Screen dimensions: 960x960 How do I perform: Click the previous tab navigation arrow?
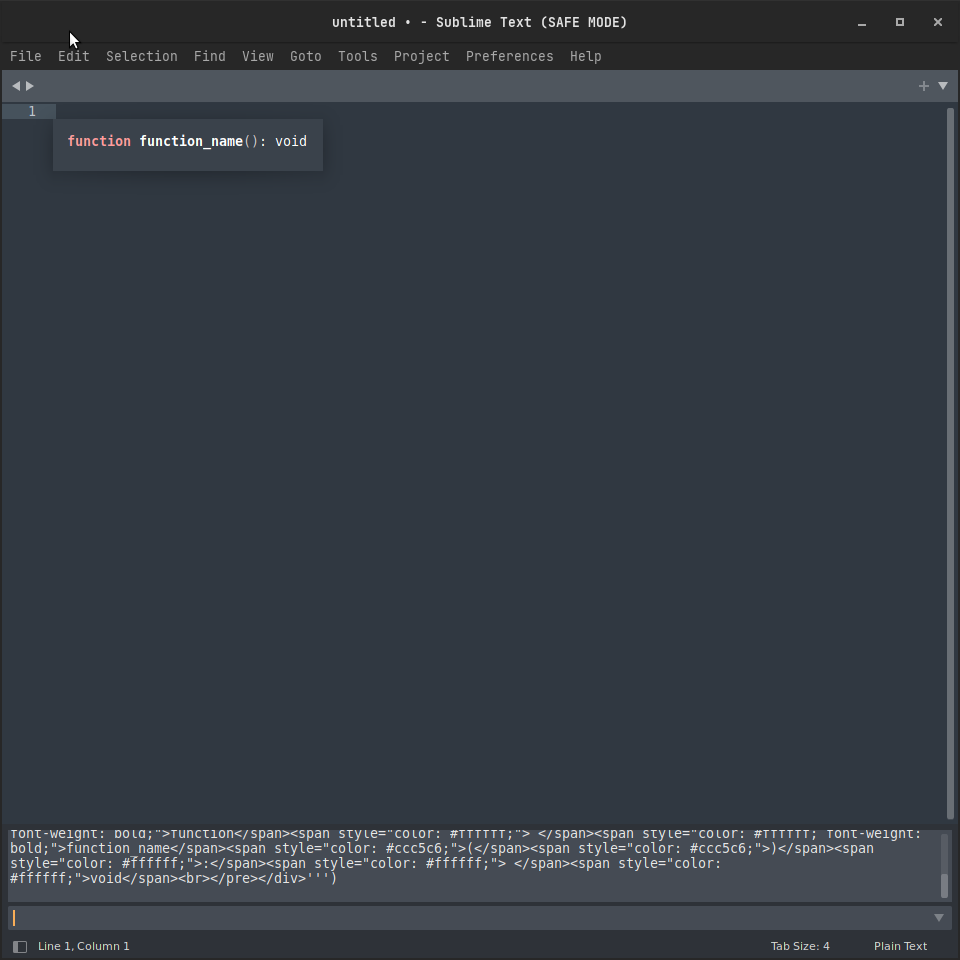coord(14,85)
